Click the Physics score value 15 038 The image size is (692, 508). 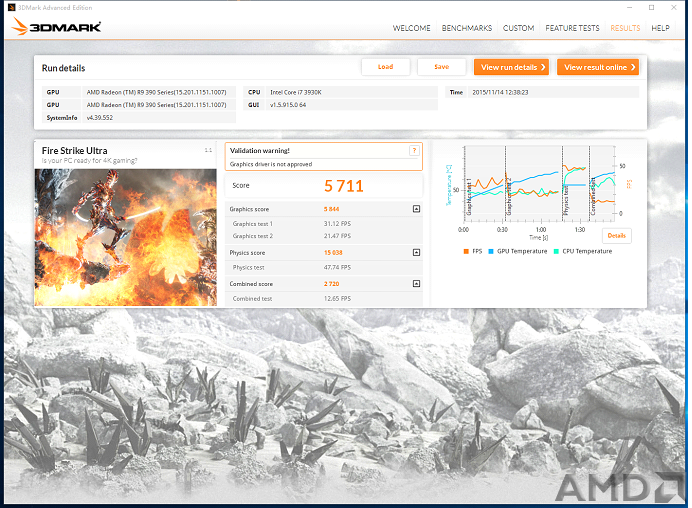click(x=333, y=253)
